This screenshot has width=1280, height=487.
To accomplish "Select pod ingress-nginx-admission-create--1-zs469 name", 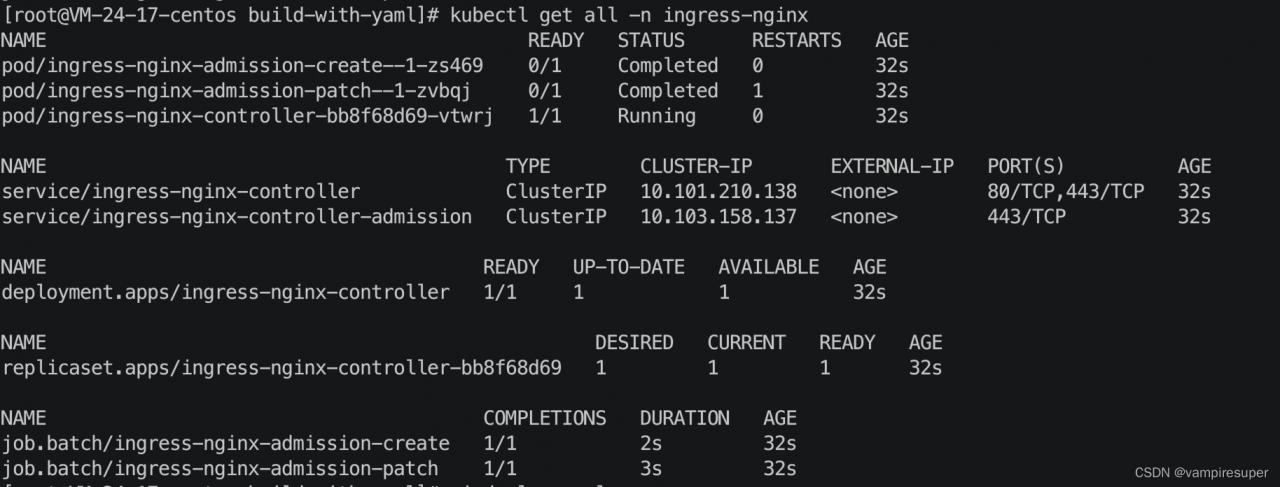I will 242,65.
